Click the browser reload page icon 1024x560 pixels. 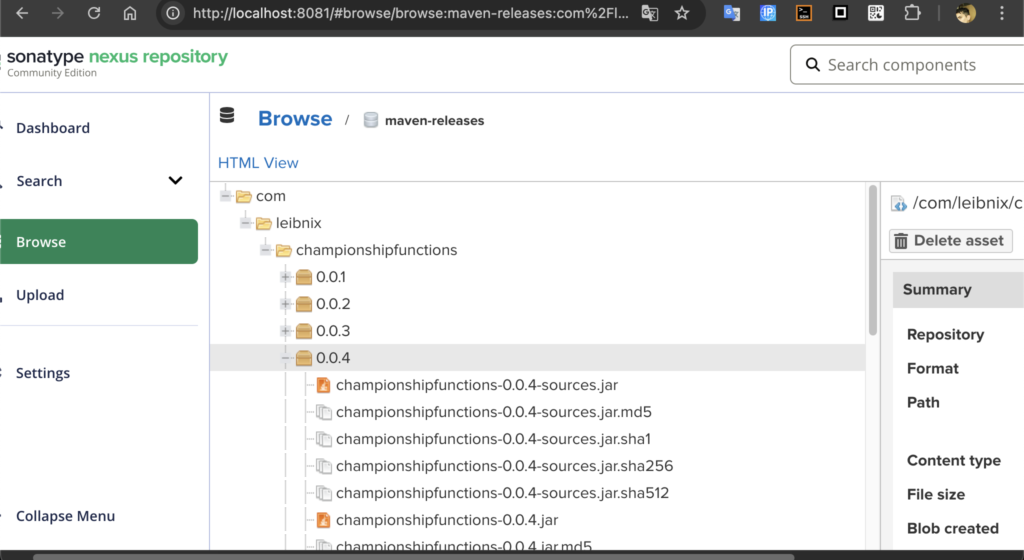pyautogui.click(x=94, y=13)
